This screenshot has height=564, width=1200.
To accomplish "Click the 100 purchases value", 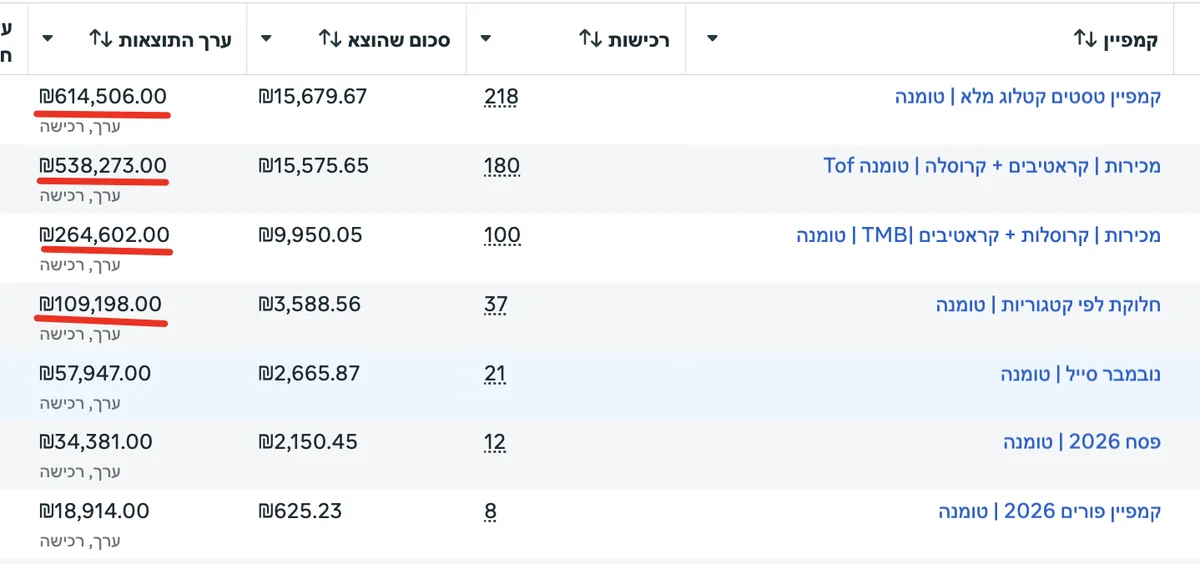I will pos(502,236).
